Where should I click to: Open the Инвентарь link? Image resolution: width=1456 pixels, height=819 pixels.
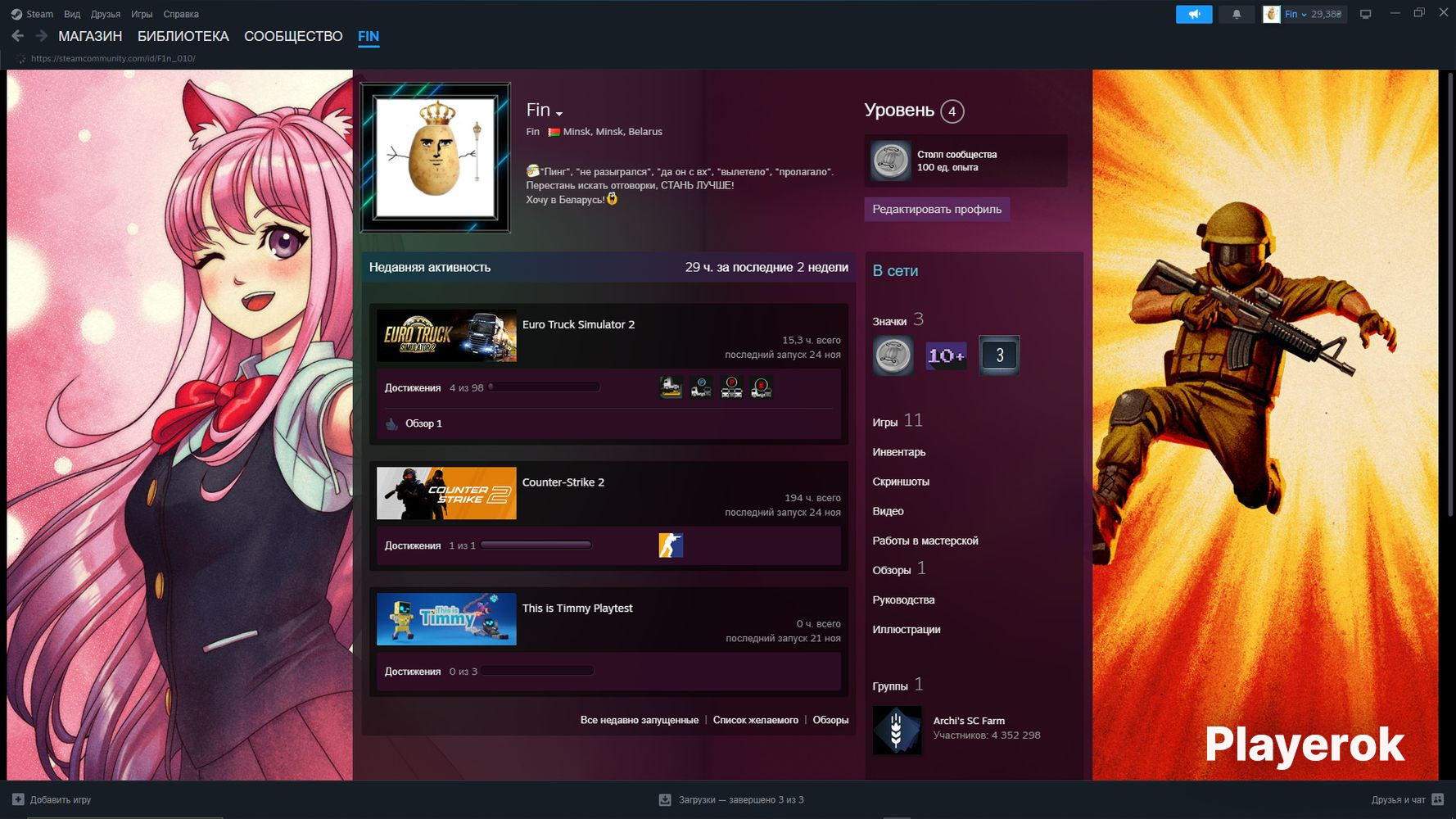pyautogui.click(x=899, y=452)
